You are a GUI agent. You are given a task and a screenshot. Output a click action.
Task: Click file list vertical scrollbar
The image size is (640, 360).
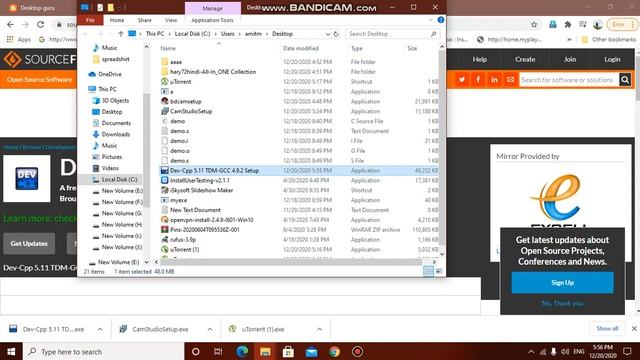click(x=442, y=149)
